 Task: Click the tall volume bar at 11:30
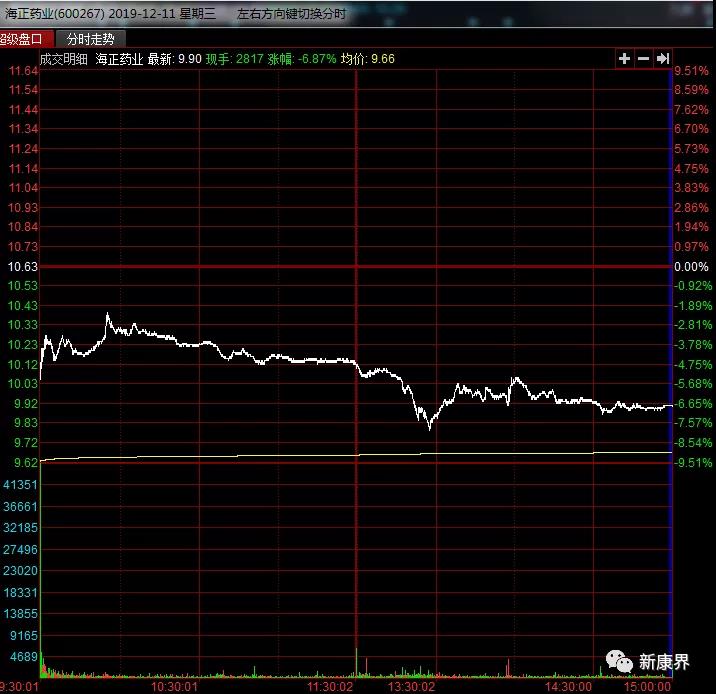[357, 662]
